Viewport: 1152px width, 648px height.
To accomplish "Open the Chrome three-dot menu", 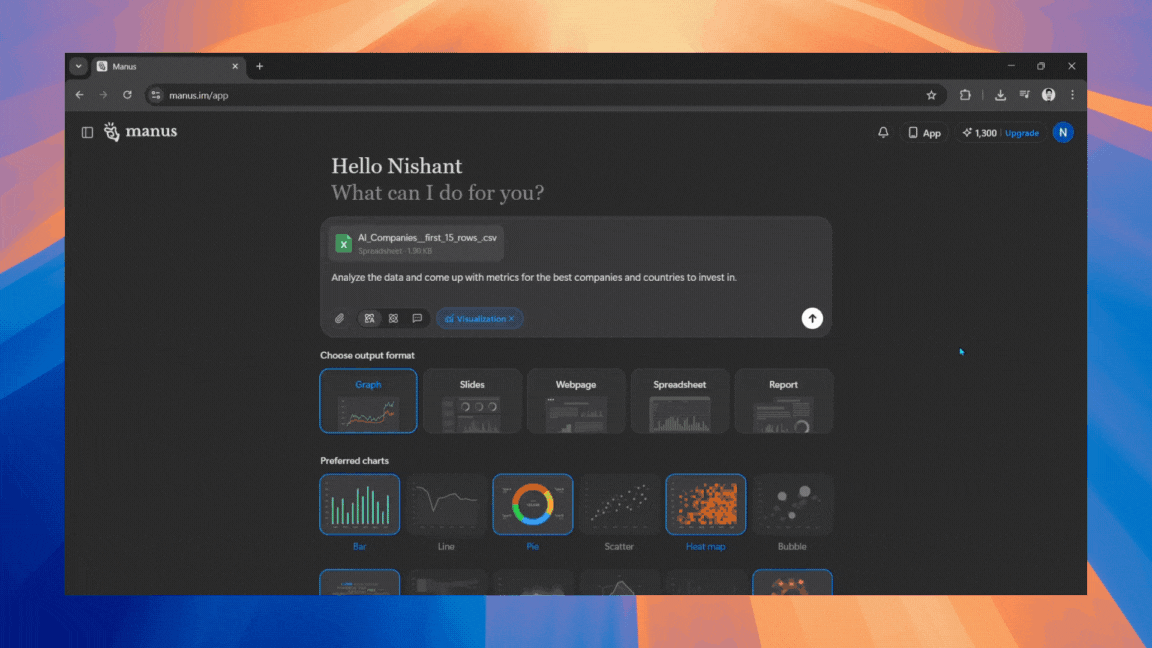I will (x=1073, y=95).
